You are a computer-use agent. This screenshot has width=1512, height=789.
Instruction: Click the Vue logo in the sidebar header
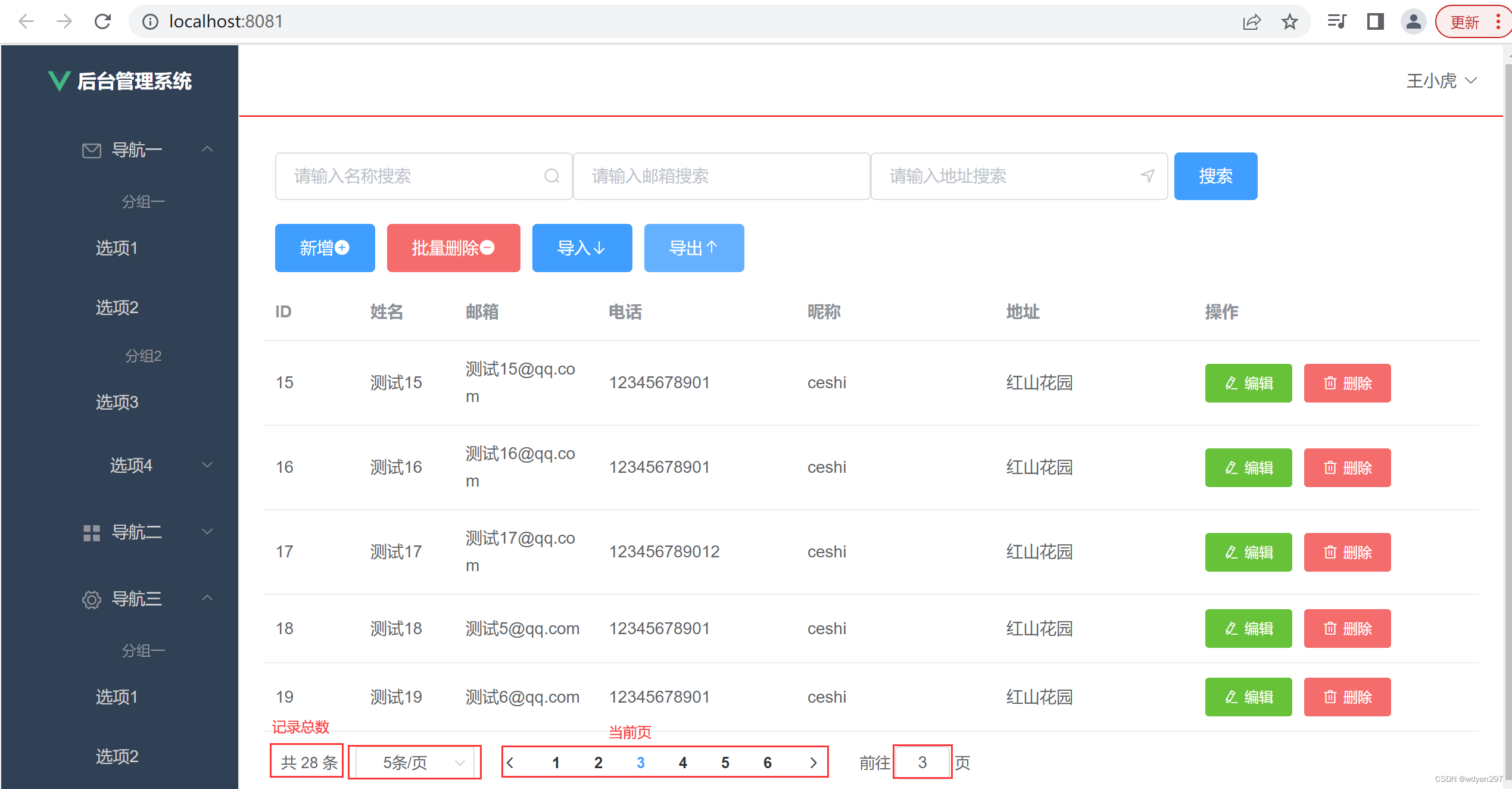[58, 81]
